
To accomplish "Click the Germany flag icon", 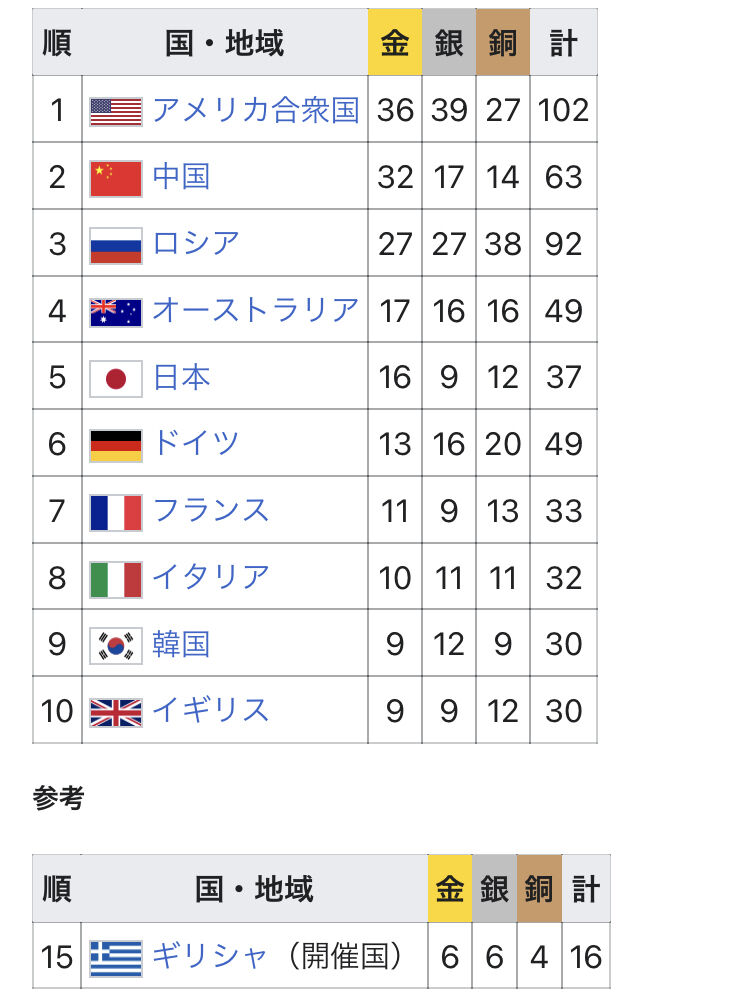I will (x=115, y=445).
